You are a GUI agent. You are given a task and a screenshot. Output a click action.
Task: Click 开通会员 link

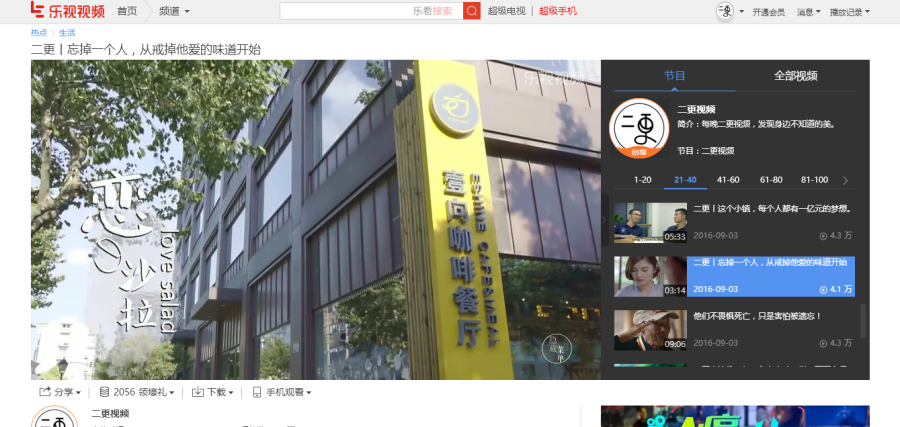point(769,12)
